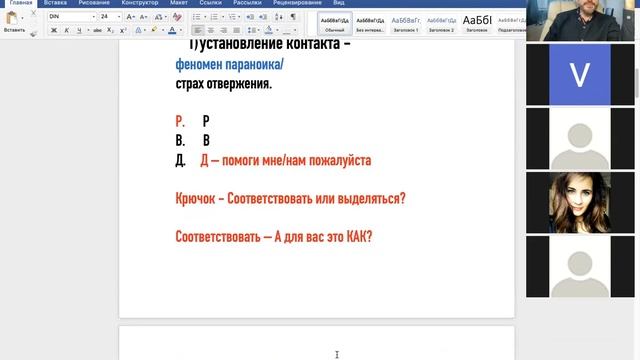The width and height of the screenshot is (640, 360).
Task: Switch to the Конструктор tab
Action: (140, 3)
